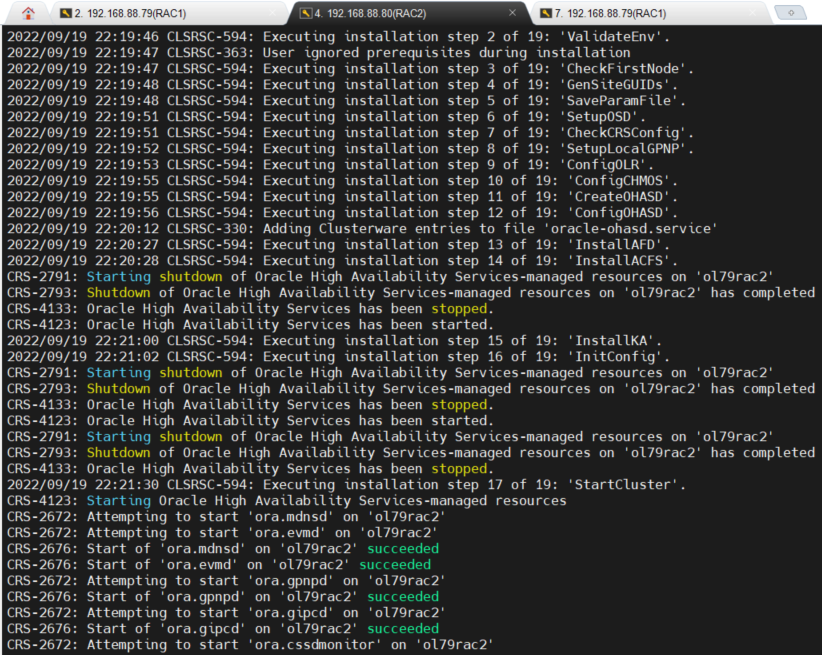Click the 'SetupOSD' step 6 line
Screen dimensions: 822x655
tap(327, 117)
